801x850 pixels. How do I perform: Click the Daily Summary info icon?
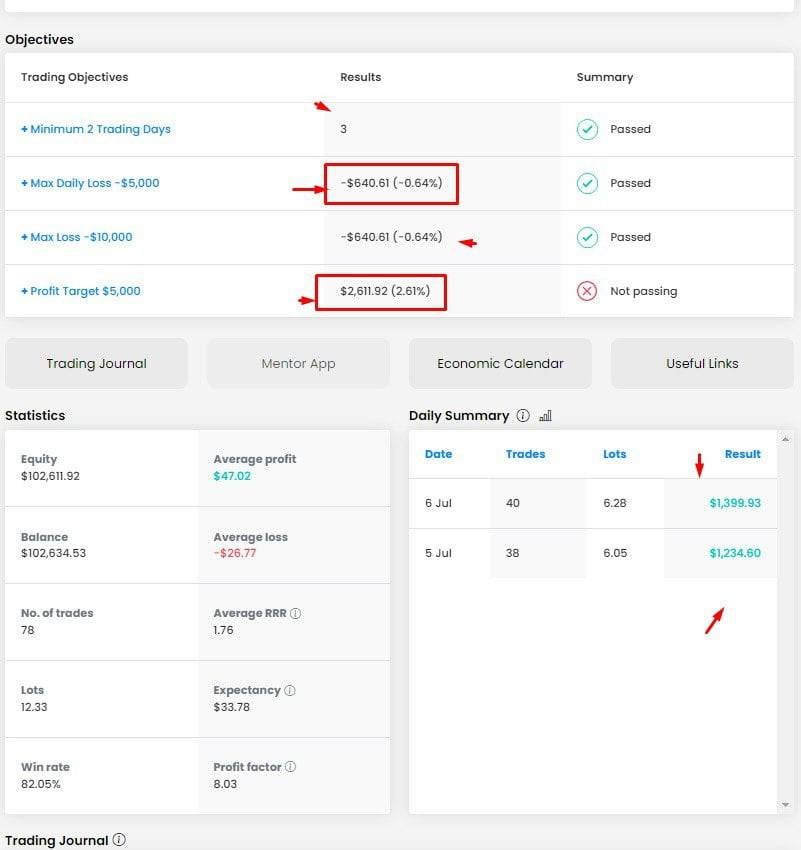pos(523,416)
